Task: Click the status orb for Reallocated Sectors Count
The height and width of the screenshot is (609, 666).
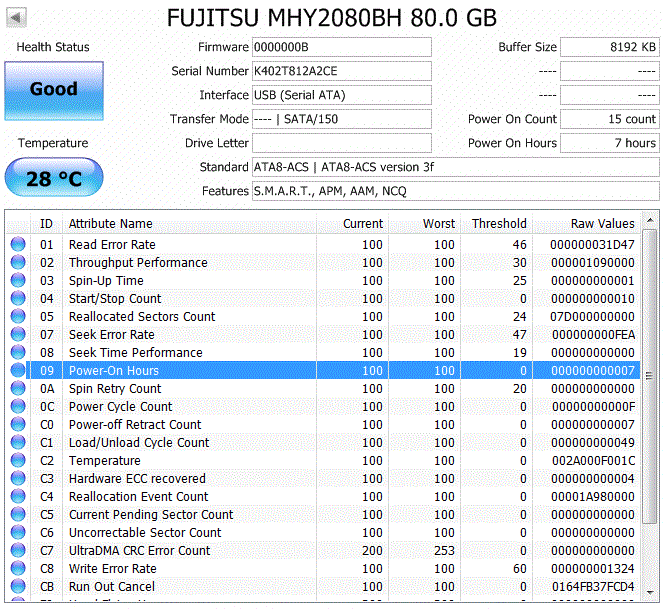Action: pos(18,316)
